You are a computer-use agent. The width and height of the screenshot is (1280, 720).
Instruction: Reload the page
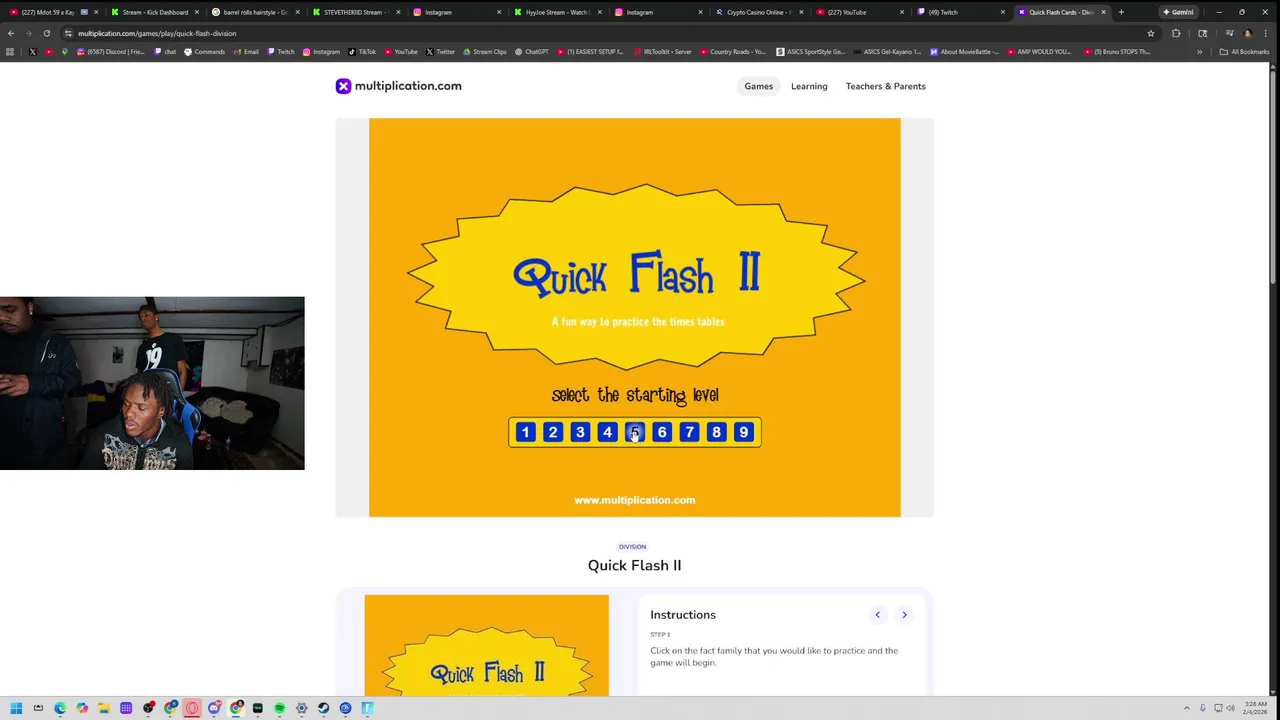point(46,33)
